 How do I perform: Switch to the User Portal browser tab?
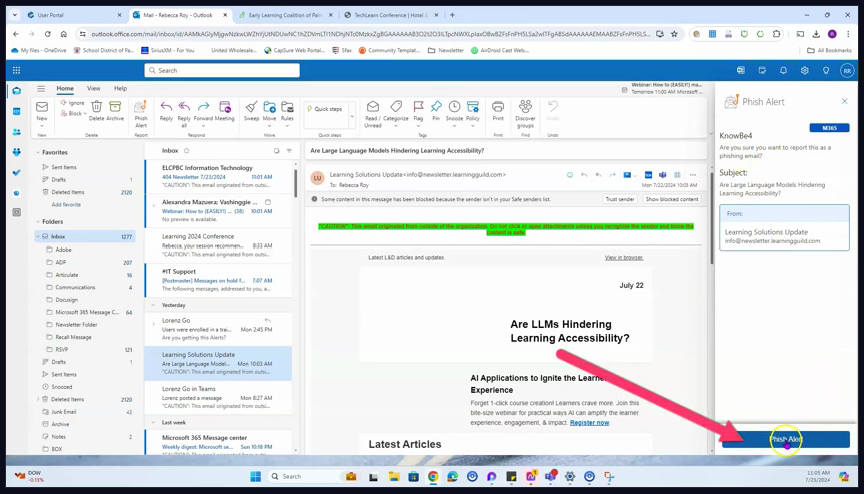coord(74,15)
